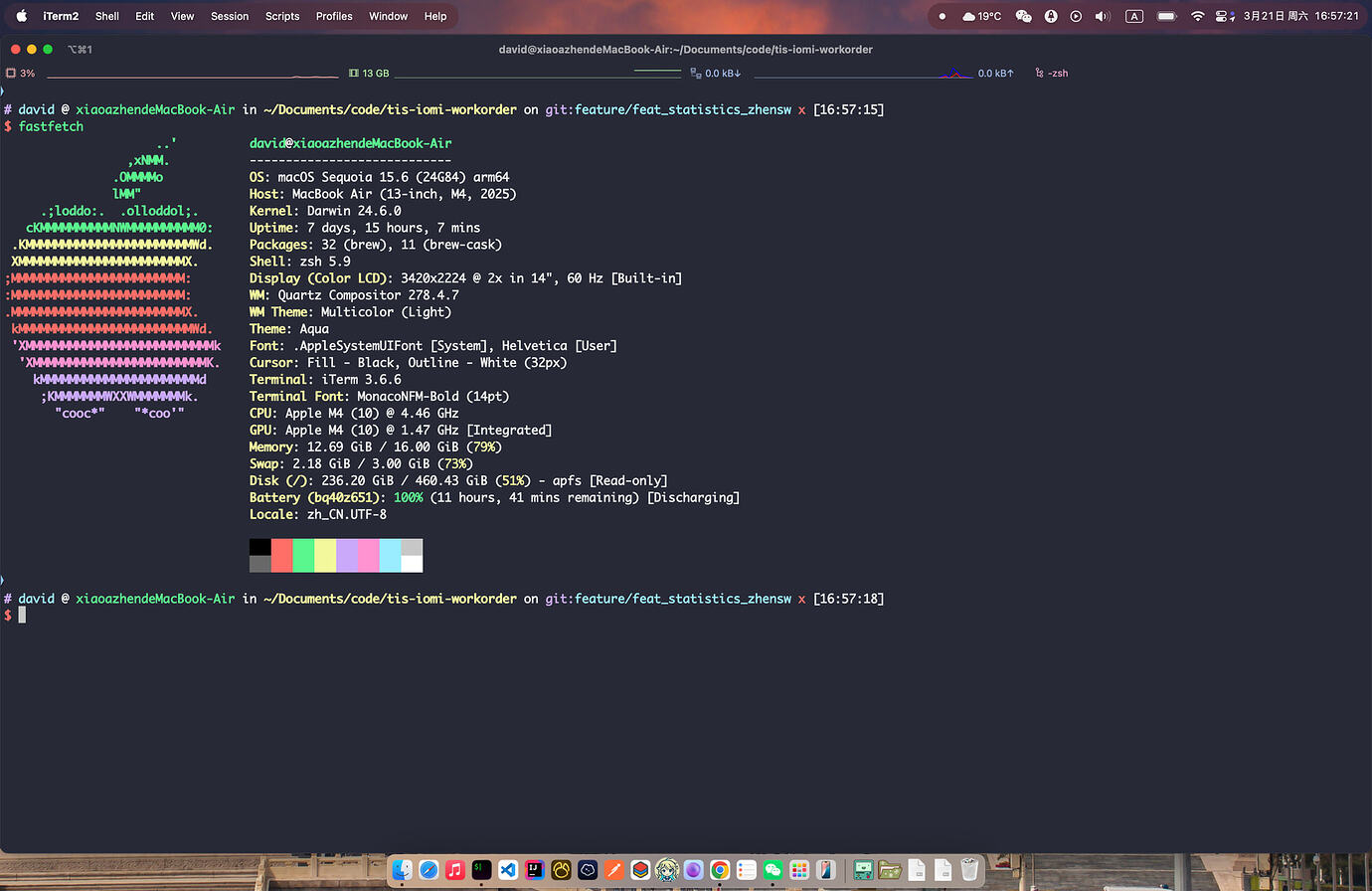Open Visual Studio Code from the Dock
The image size is (1372, 891).
(508, 870)
